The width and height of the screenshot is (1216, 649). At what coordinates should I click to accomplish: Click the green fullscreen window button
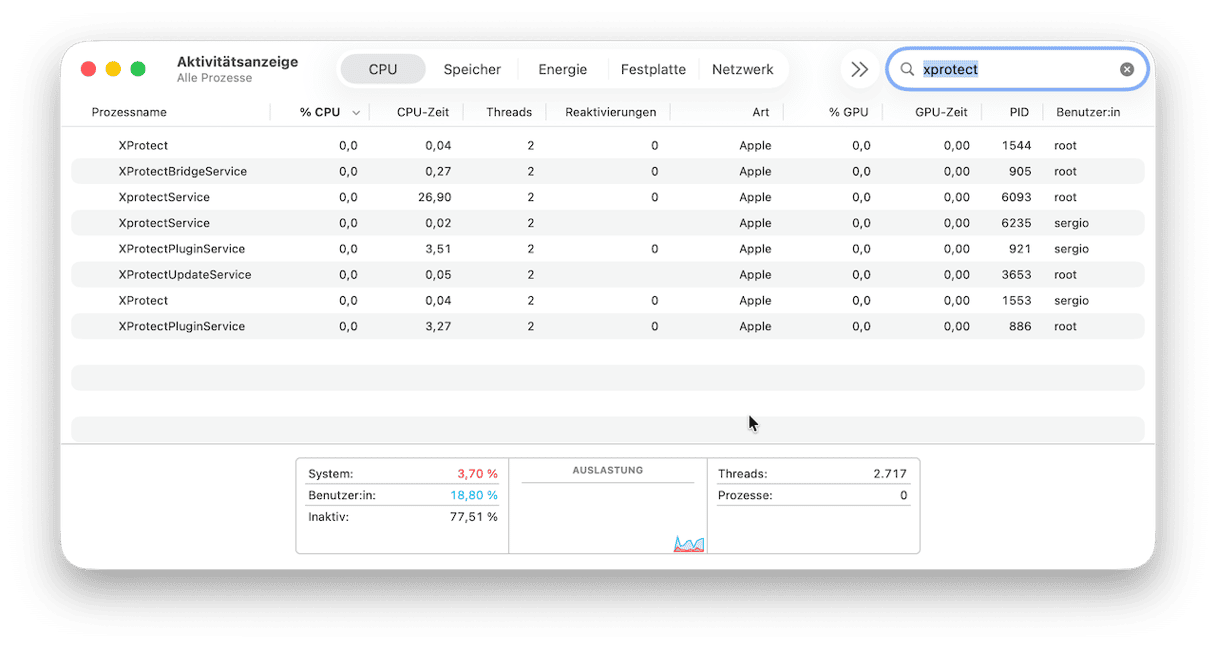[x=138, y=69]
